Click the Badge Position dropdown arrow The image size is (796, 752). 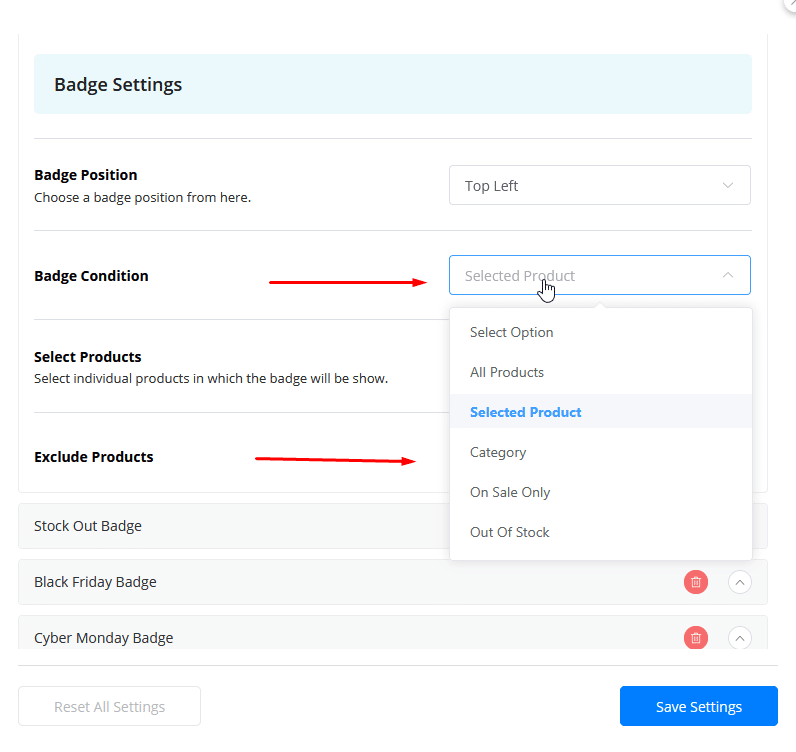[728, 186]
